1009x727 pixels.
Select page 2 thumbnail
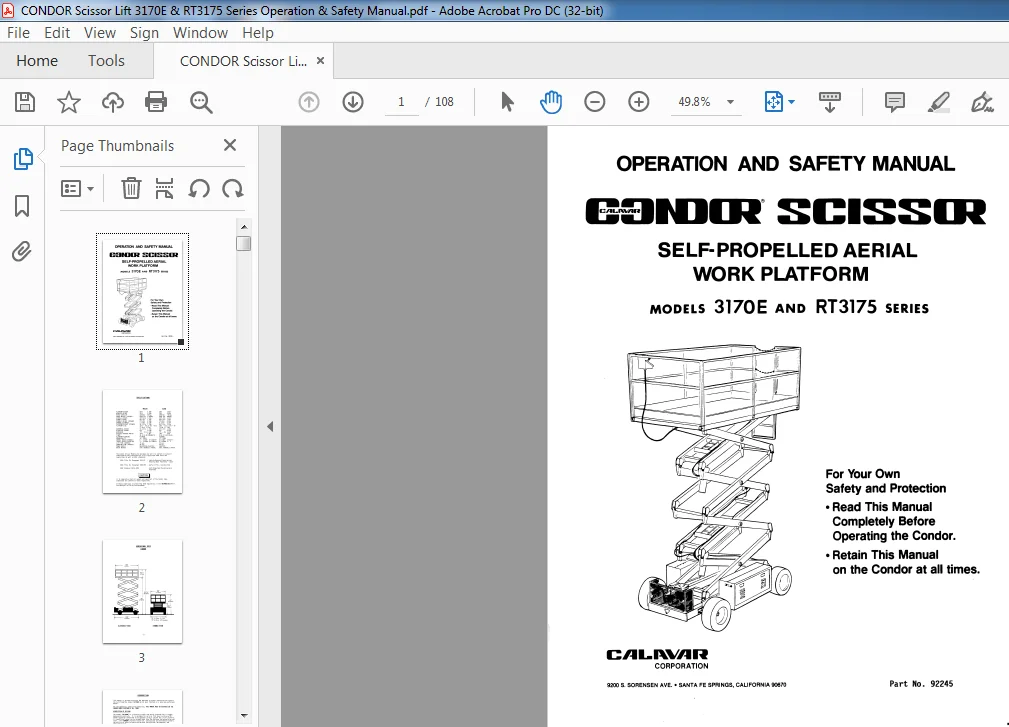click(142, 442)
